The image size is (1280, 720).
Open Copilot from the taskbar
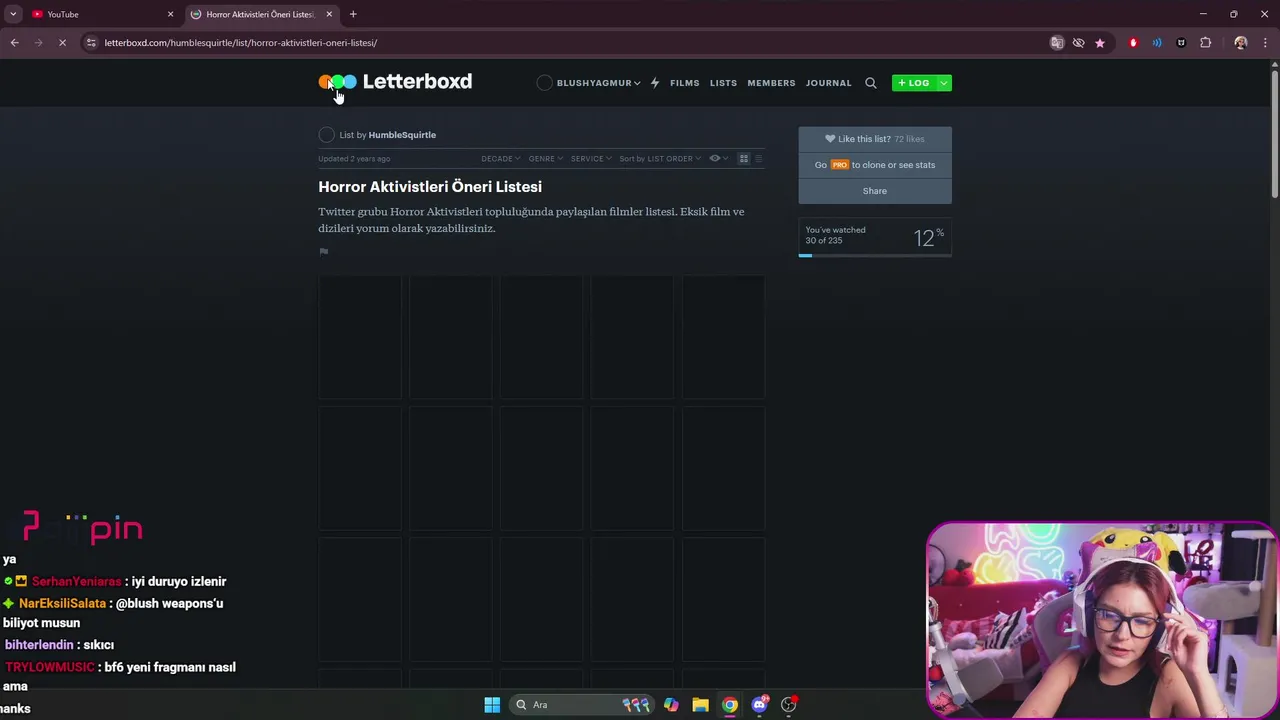671,705
